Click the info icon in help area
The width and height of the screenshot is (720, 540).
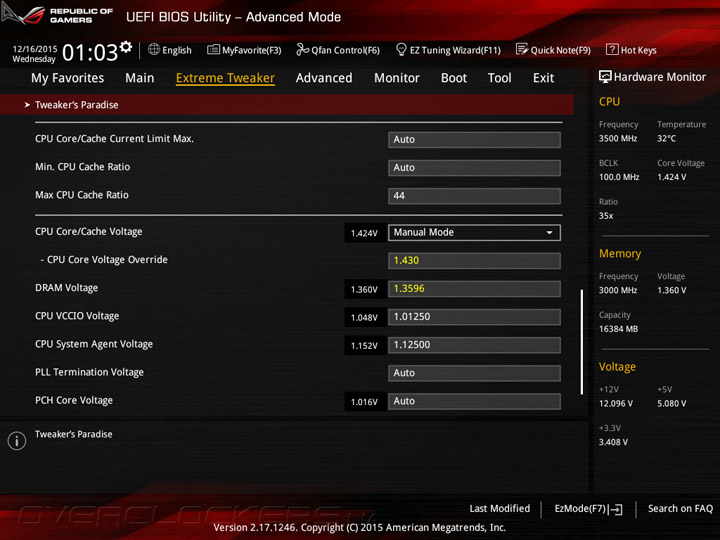coord(17,441)
